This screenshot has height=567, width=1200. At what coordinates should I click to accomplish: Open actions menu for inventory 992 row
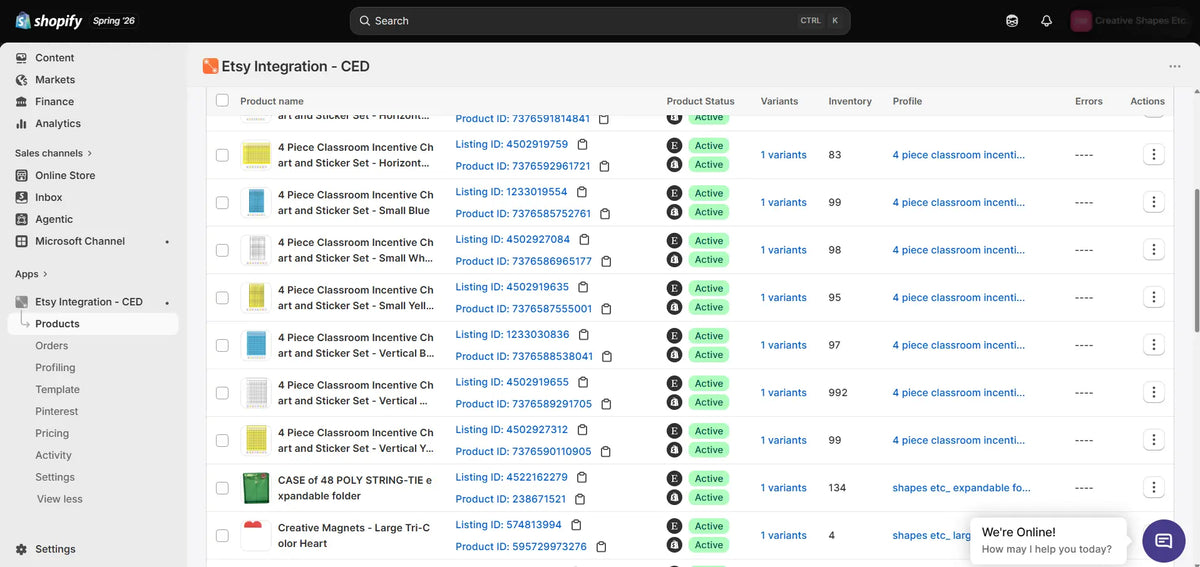click(1153, 393)
